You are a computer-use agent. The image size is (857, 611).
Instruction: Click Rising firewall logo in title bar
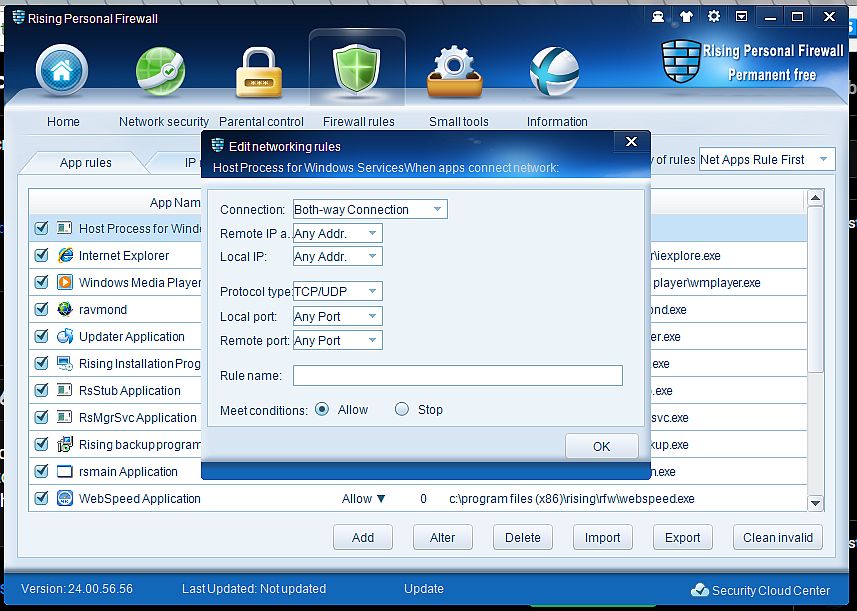(x=19, y=17)
